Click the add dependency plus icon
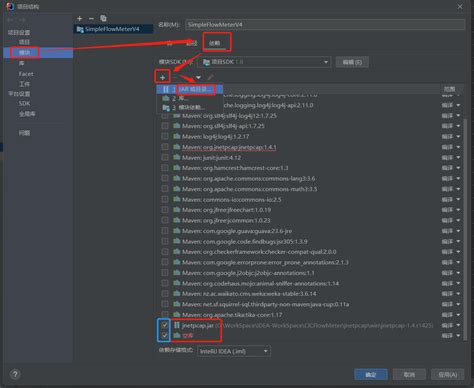Screen dimensions: 474x388 click(162, 78)
